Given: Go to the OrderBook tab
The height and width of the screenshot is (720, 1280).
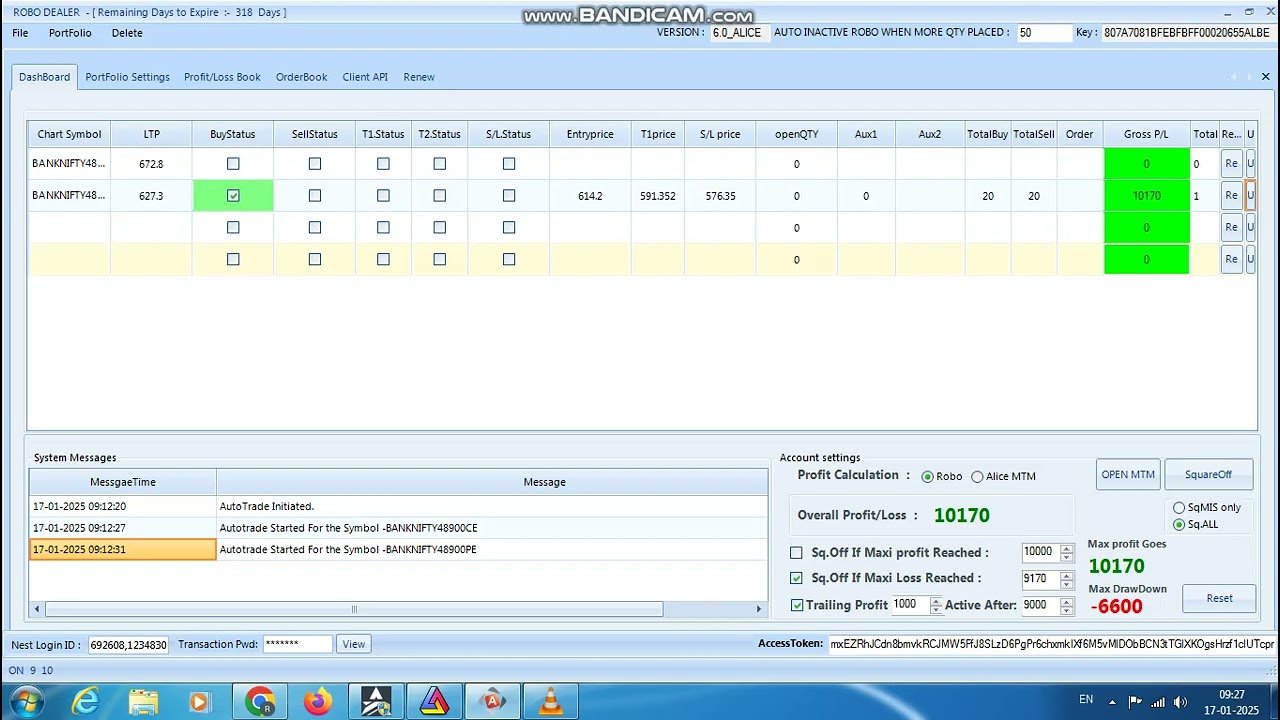Looking at the screenshot, I should tap(301, 77).
